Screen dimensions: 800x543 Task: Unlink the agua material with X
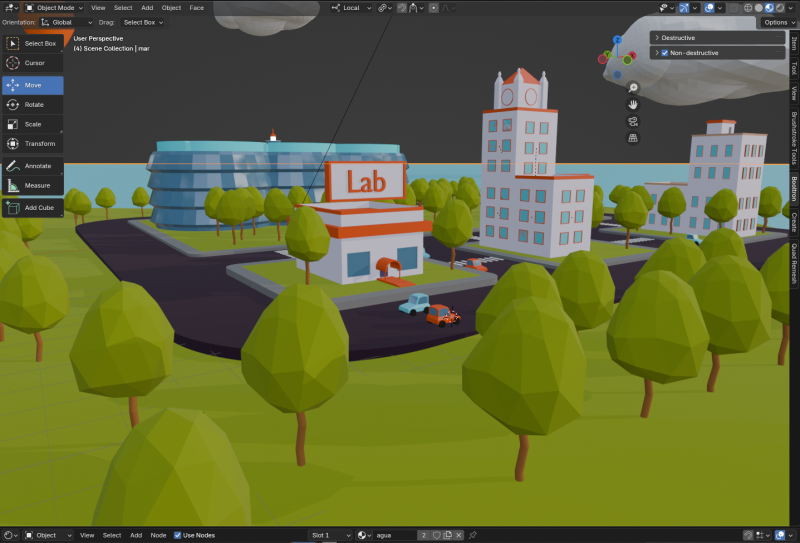tap(459, 535)
